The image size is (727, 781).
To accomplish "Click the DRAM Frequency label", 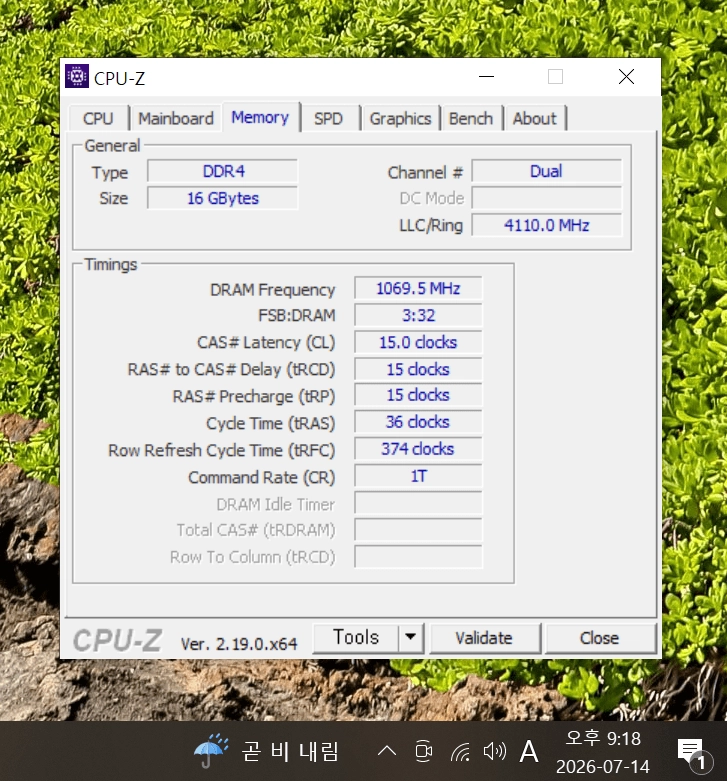I will [x=272, y=290].
